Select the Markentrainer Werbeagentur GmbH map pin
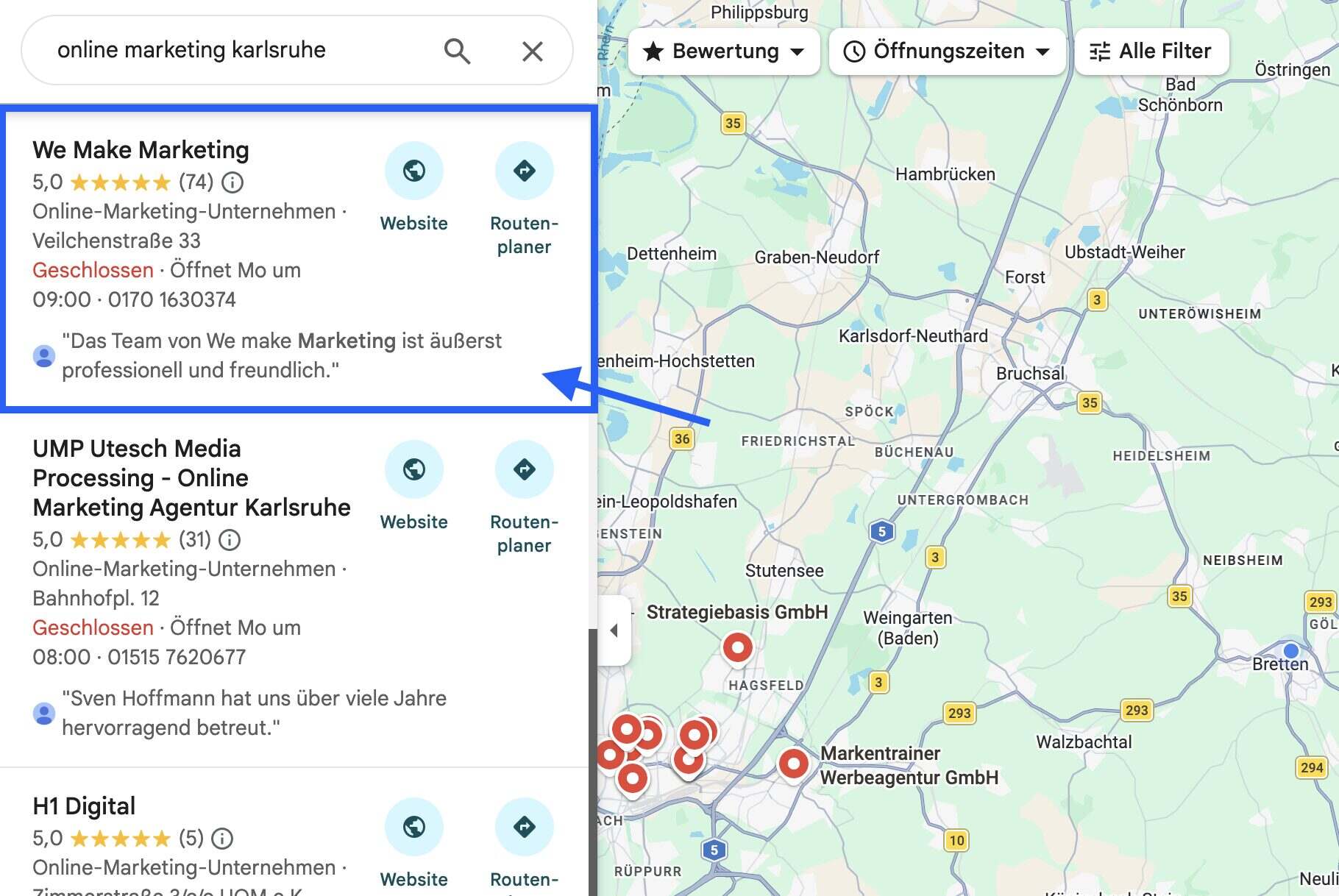Screen dimensions: 1339x896 point(793,764)
